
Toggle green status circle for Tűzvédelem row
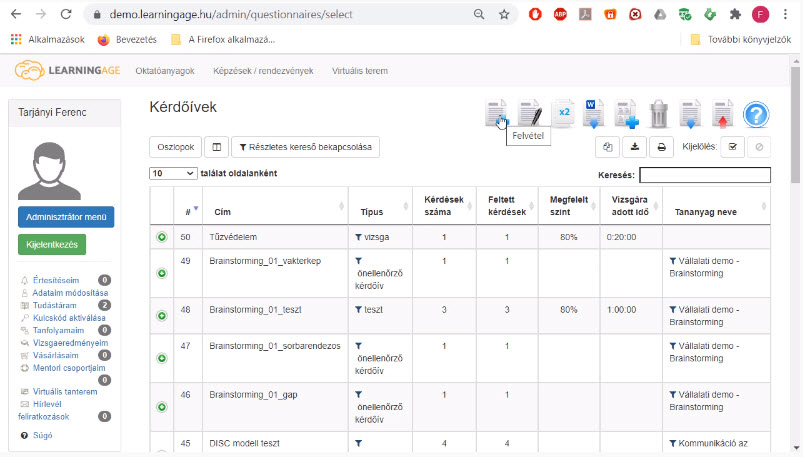(x=162, y=237)
